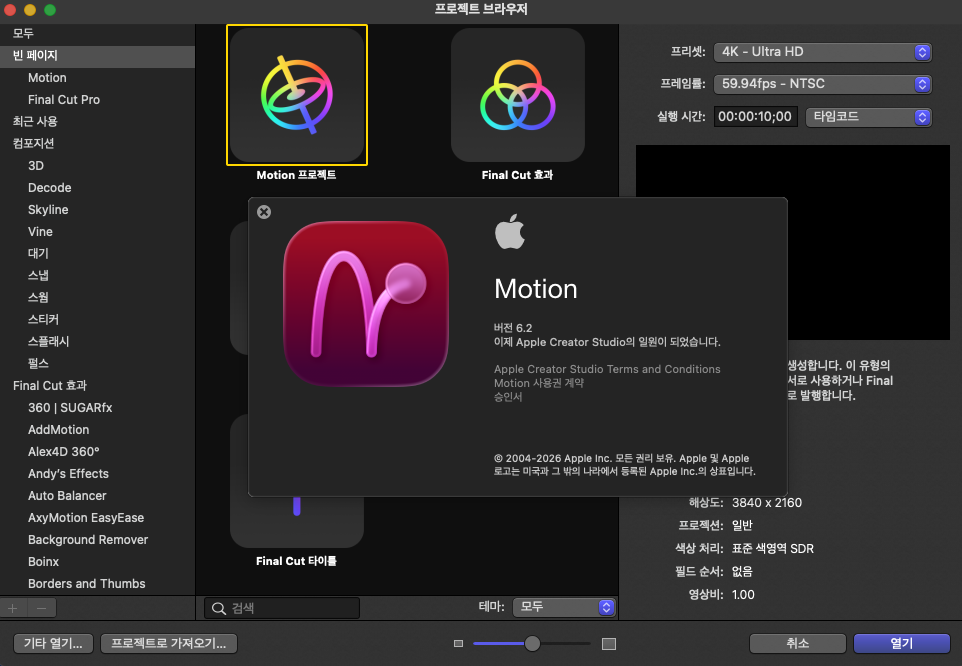
Task: Click the large thumbnail size icon
Action: pos(609,644)
